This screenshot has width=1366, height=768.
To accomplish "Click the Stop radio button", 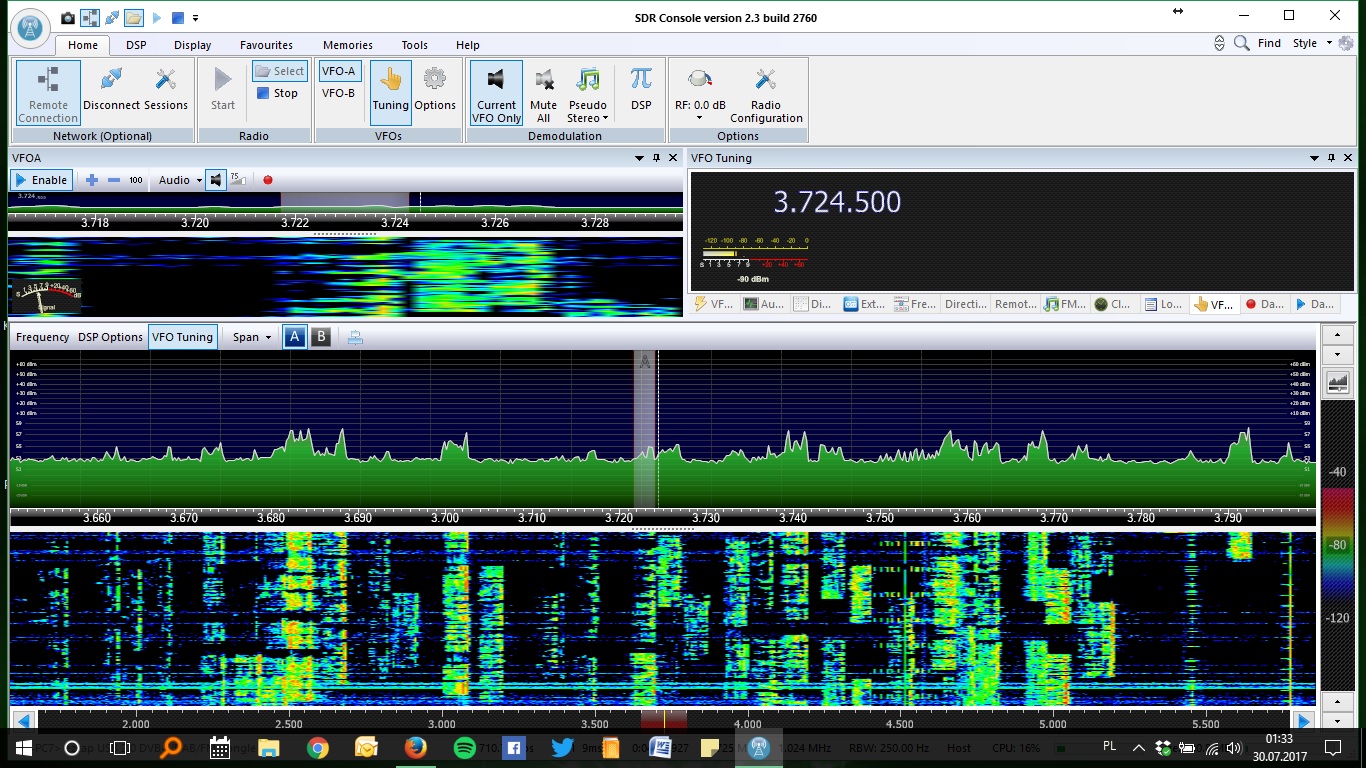I will 277,93.
